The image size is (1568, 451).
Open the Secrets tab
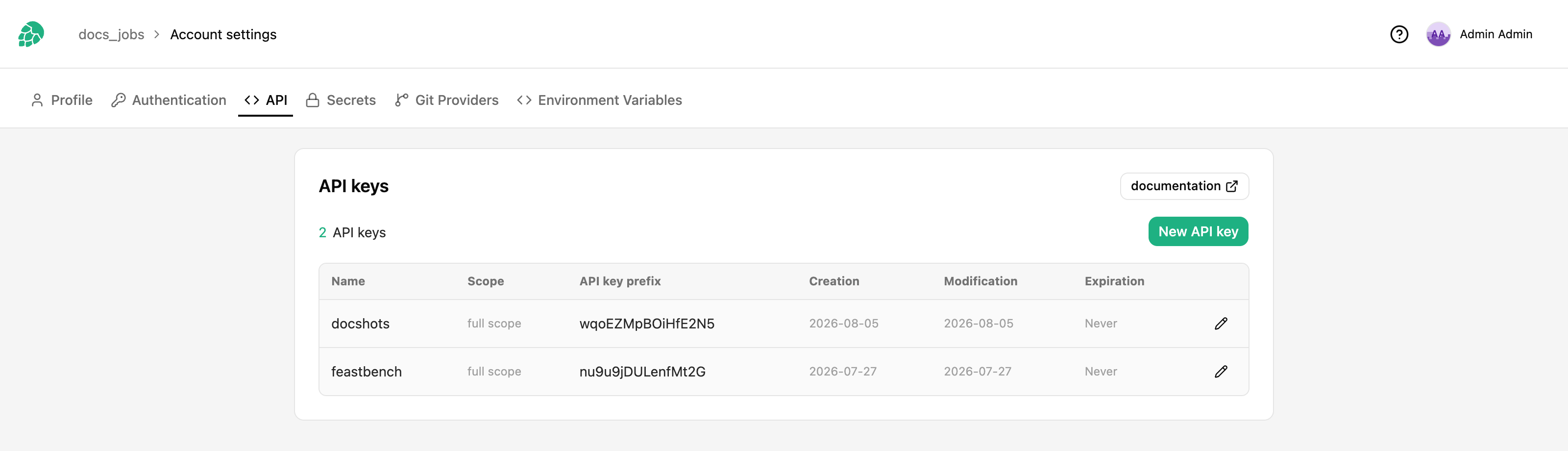pyautogui.click(x=341, y=100)
